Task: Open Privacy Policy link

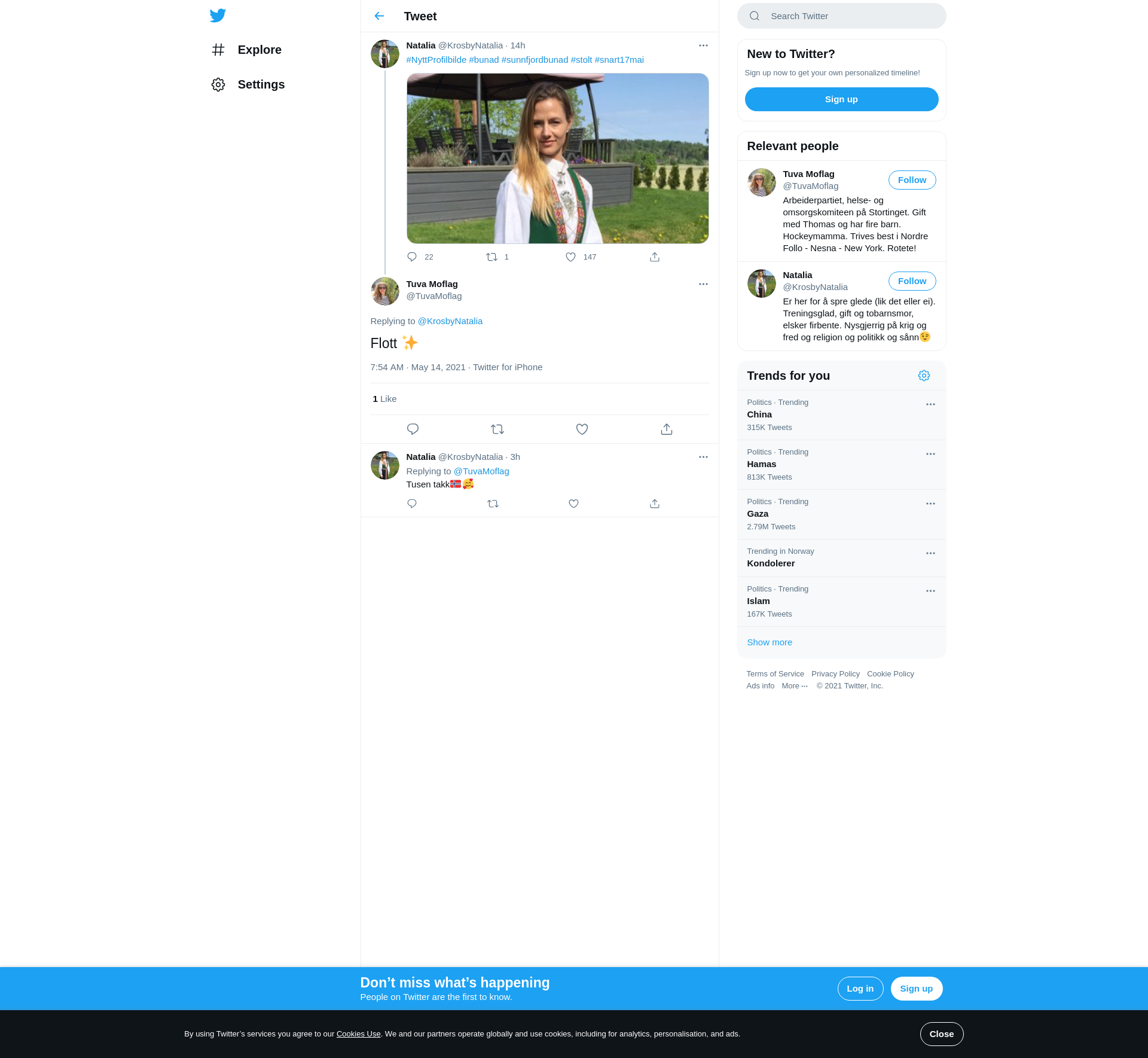Action: click(835, 674)
